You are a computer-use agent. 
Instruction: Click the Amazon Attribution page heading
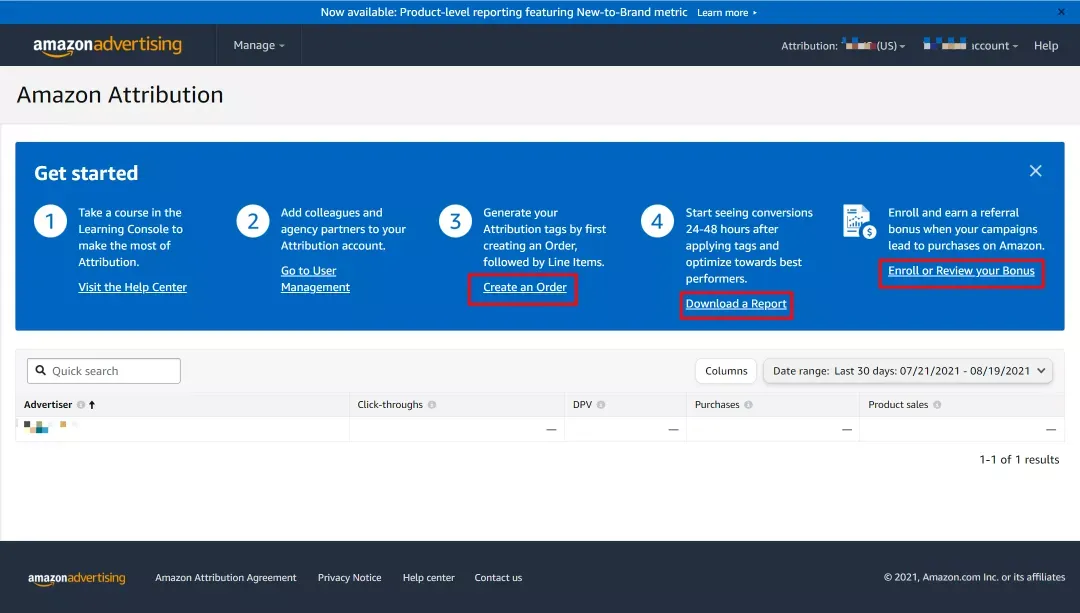(x=120, y=95)
